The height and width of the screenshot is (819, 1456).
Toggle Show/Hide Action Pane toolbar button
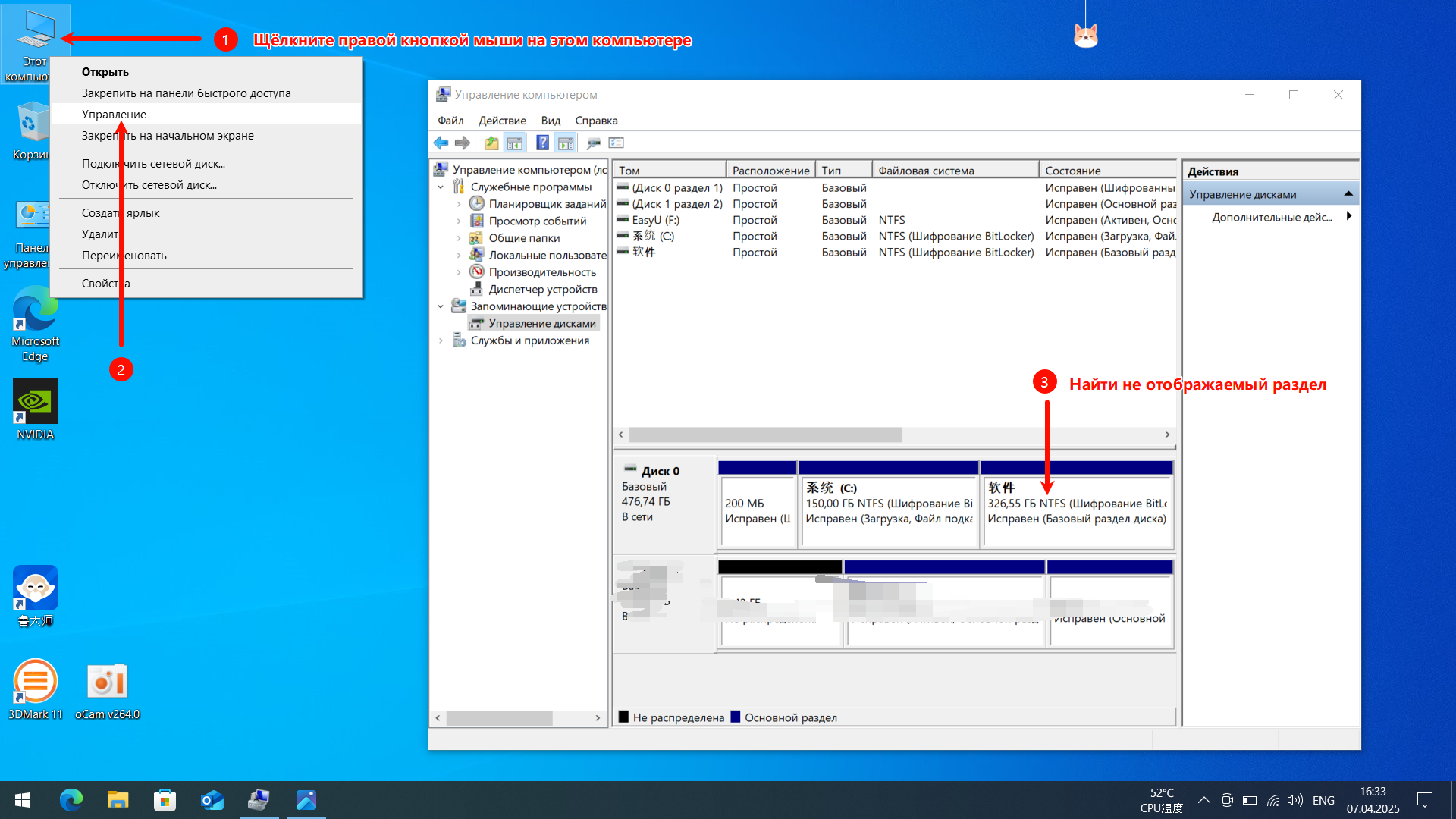click(x=566, y=143)
